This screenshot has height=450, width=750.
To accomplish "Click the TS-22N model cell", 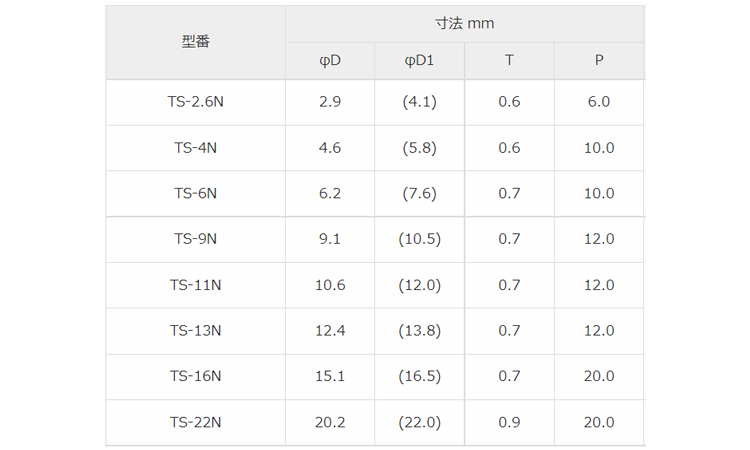I will coord(195,423).
